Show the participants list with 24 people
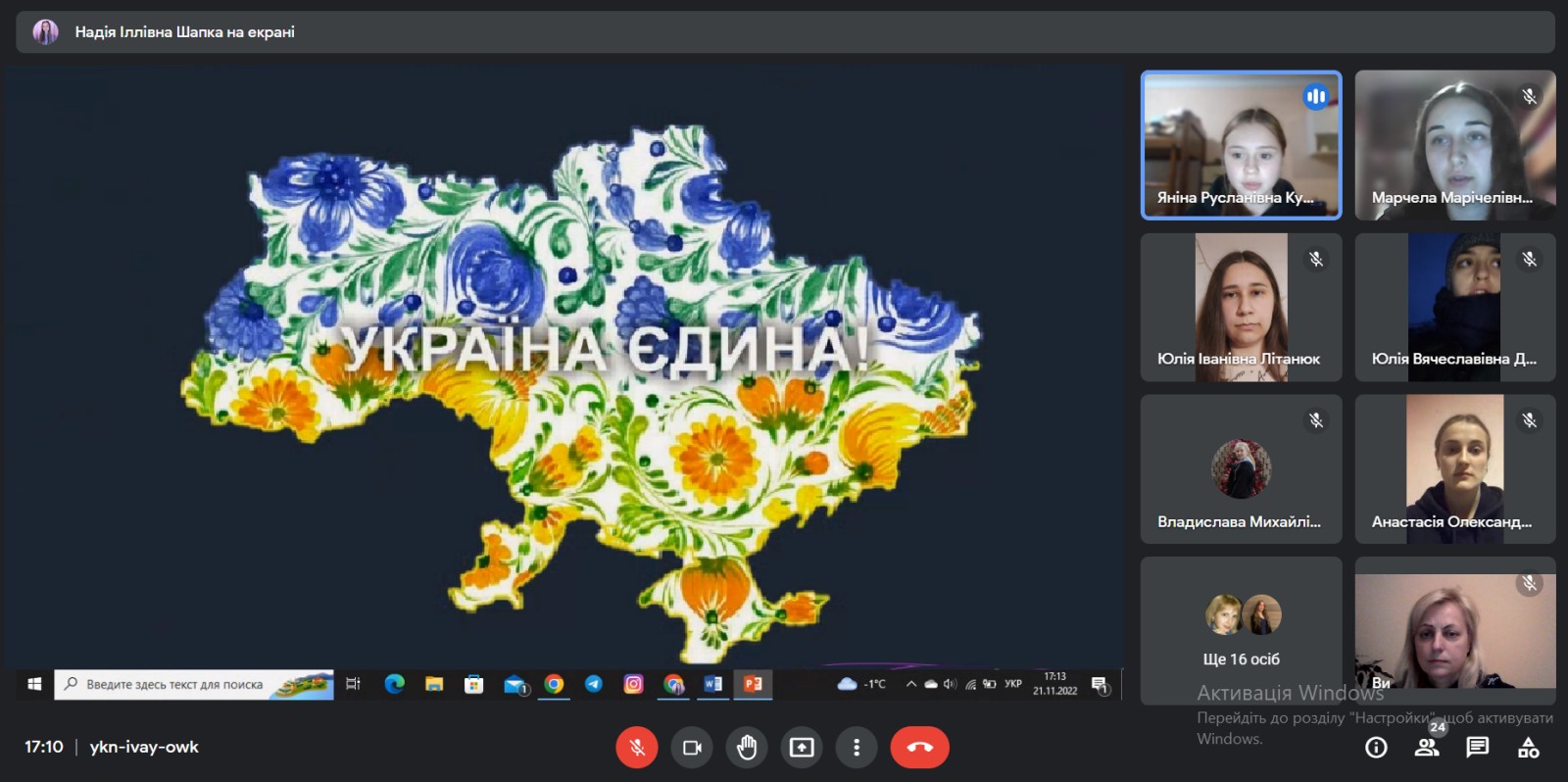This screenshot has height=782, width=1568. 1427,747
